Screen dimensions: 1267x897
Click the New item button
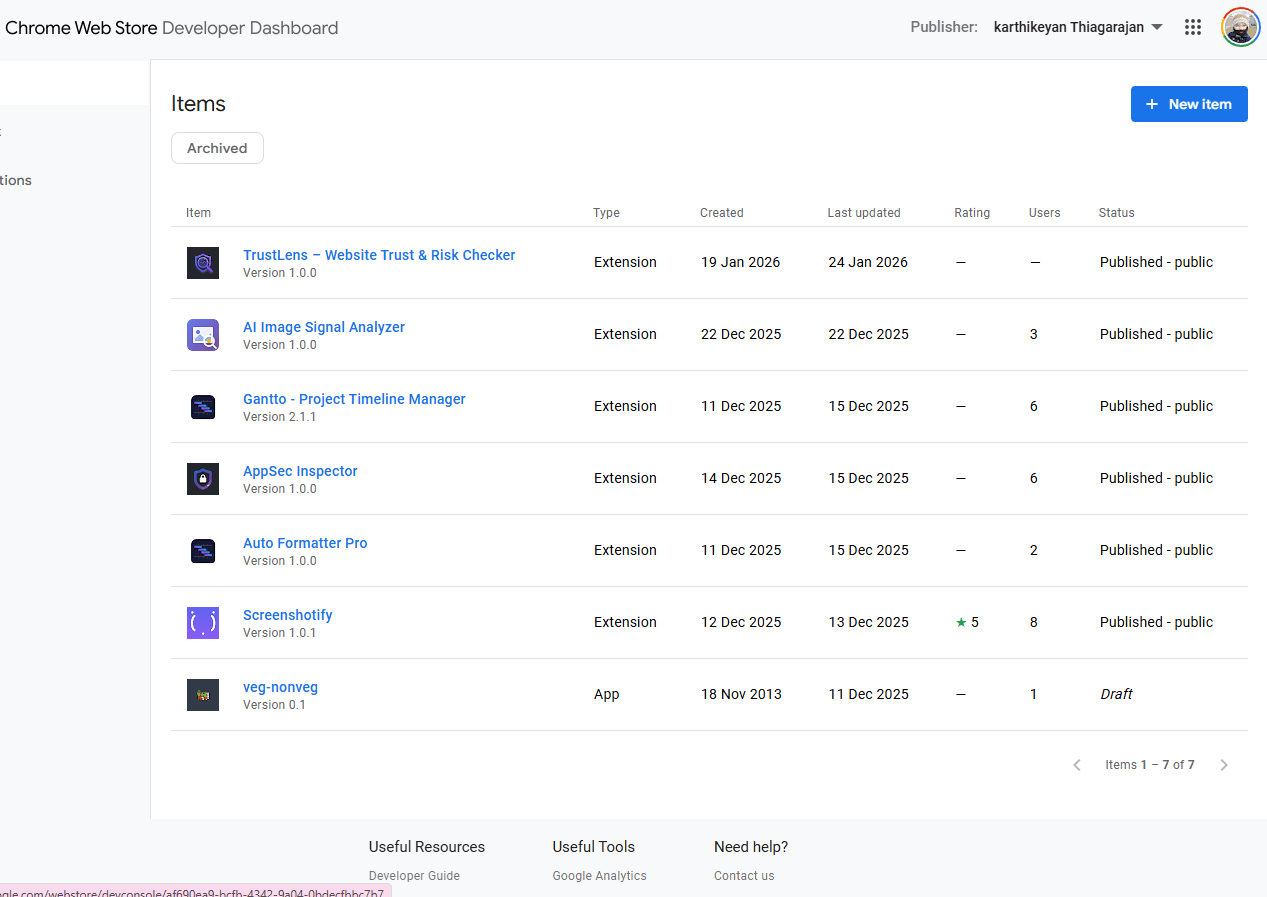[x=1189, y=104]
